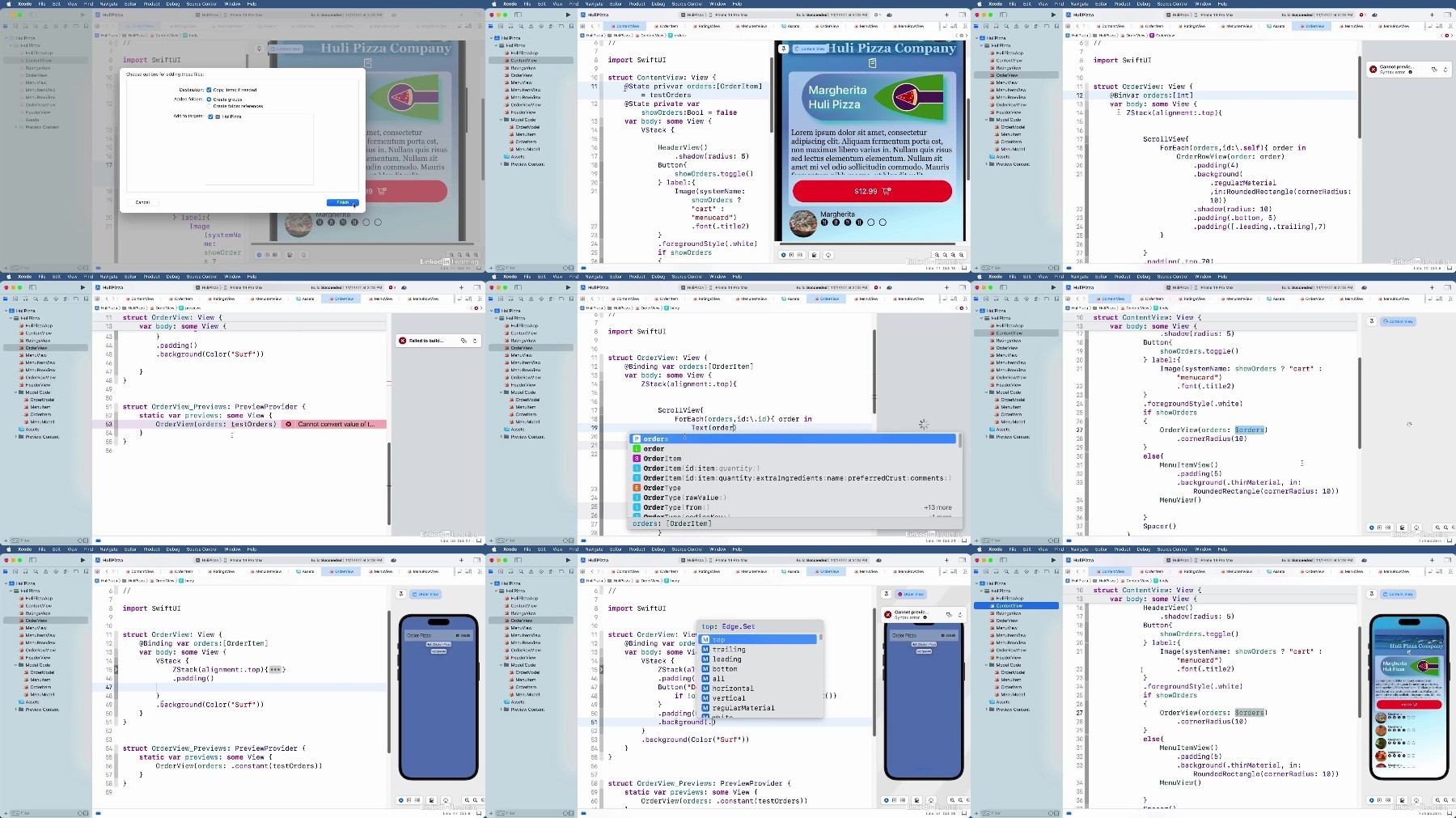Open Product menu in 'orders' autocomplete frame
This screenshot has width=1456, height=818.
click(x=637, y=276)
